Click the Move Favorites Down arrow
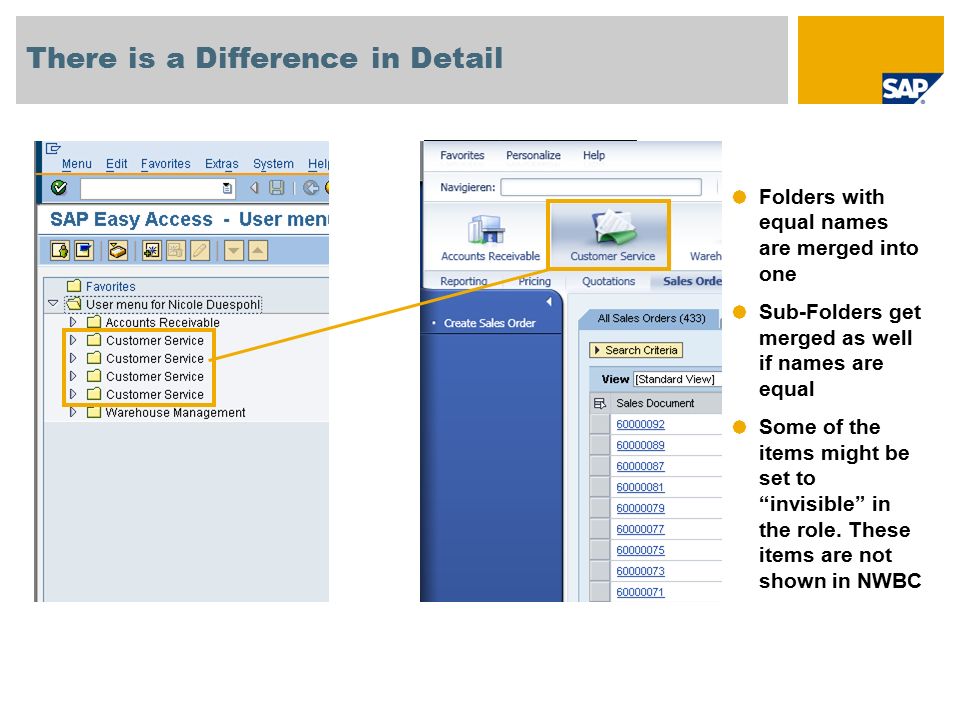 (x=234, y=250)
